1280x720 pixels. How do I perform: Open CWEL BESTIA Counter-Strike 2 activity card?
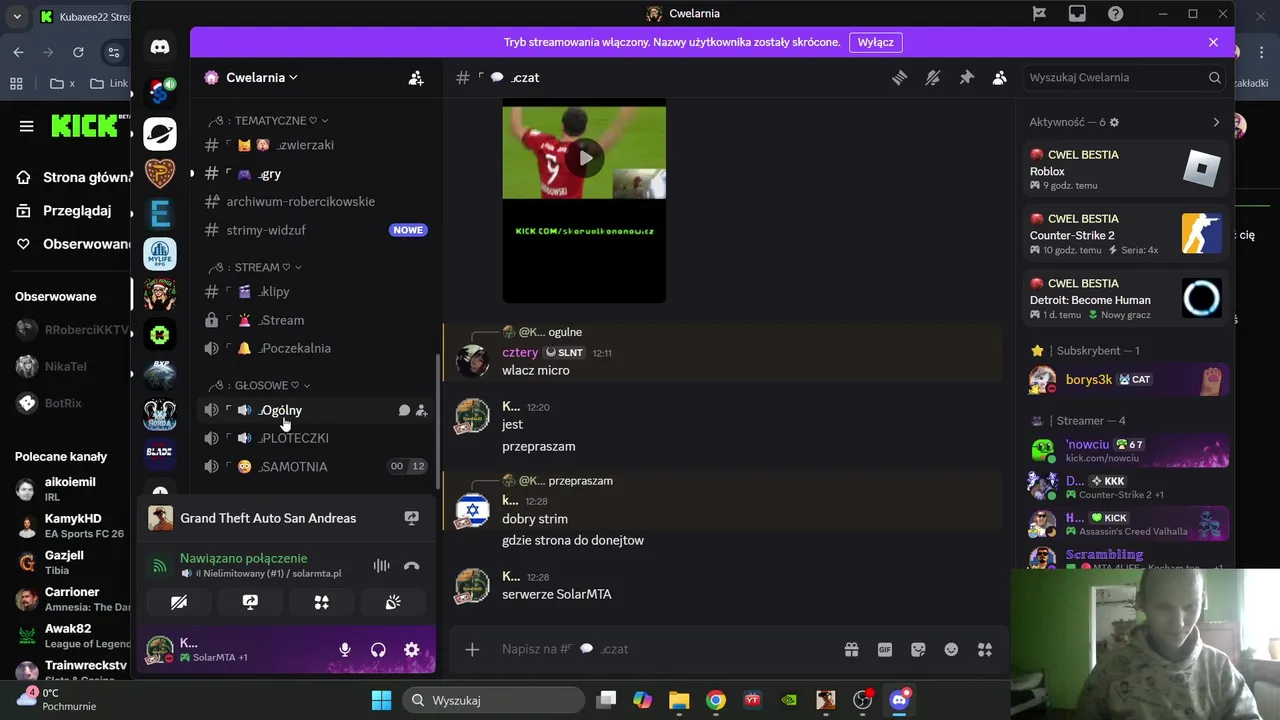point(1125,233)
